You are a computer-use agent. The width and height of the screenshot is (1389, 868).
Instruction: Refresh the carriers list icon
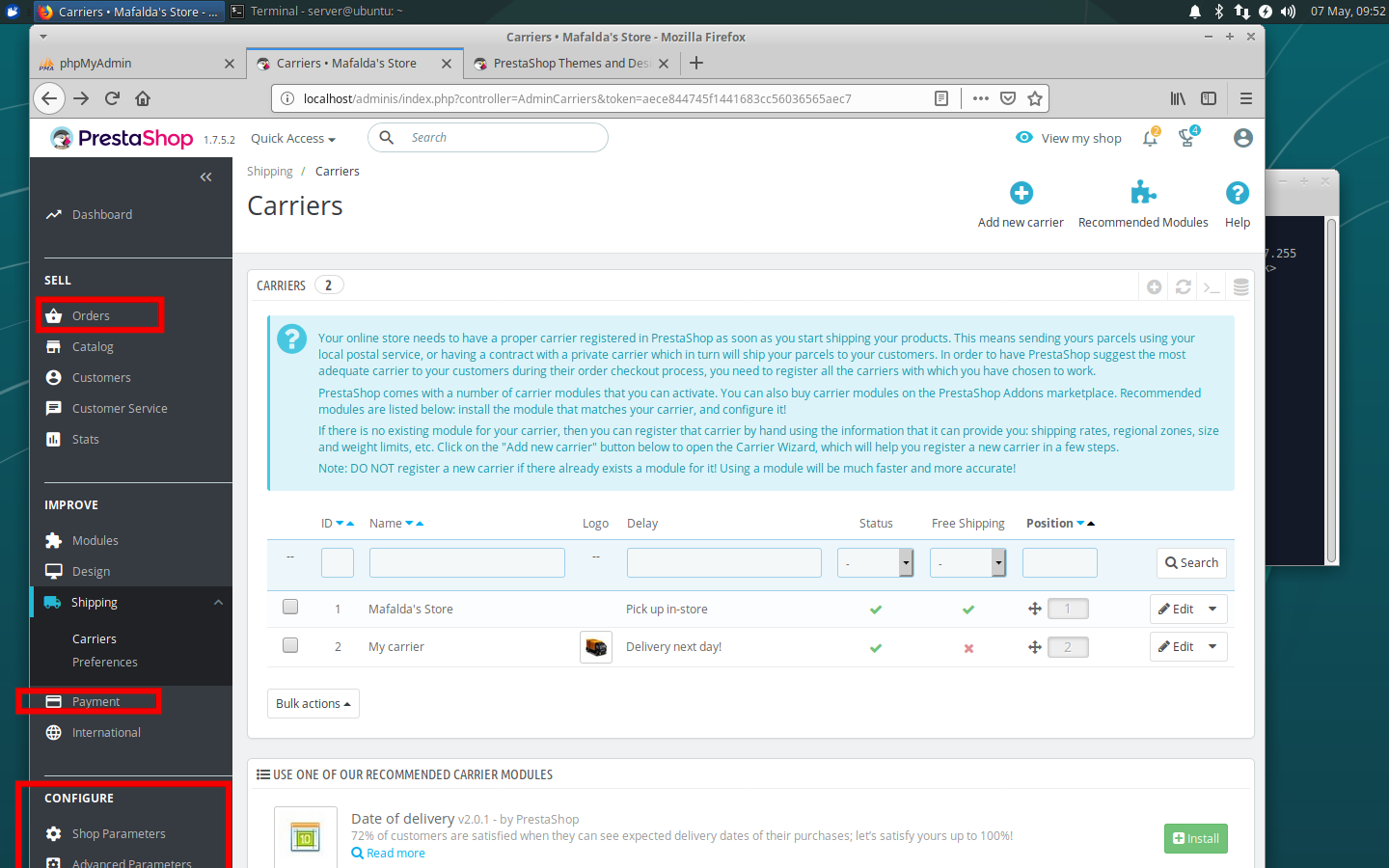[1184, 286]
